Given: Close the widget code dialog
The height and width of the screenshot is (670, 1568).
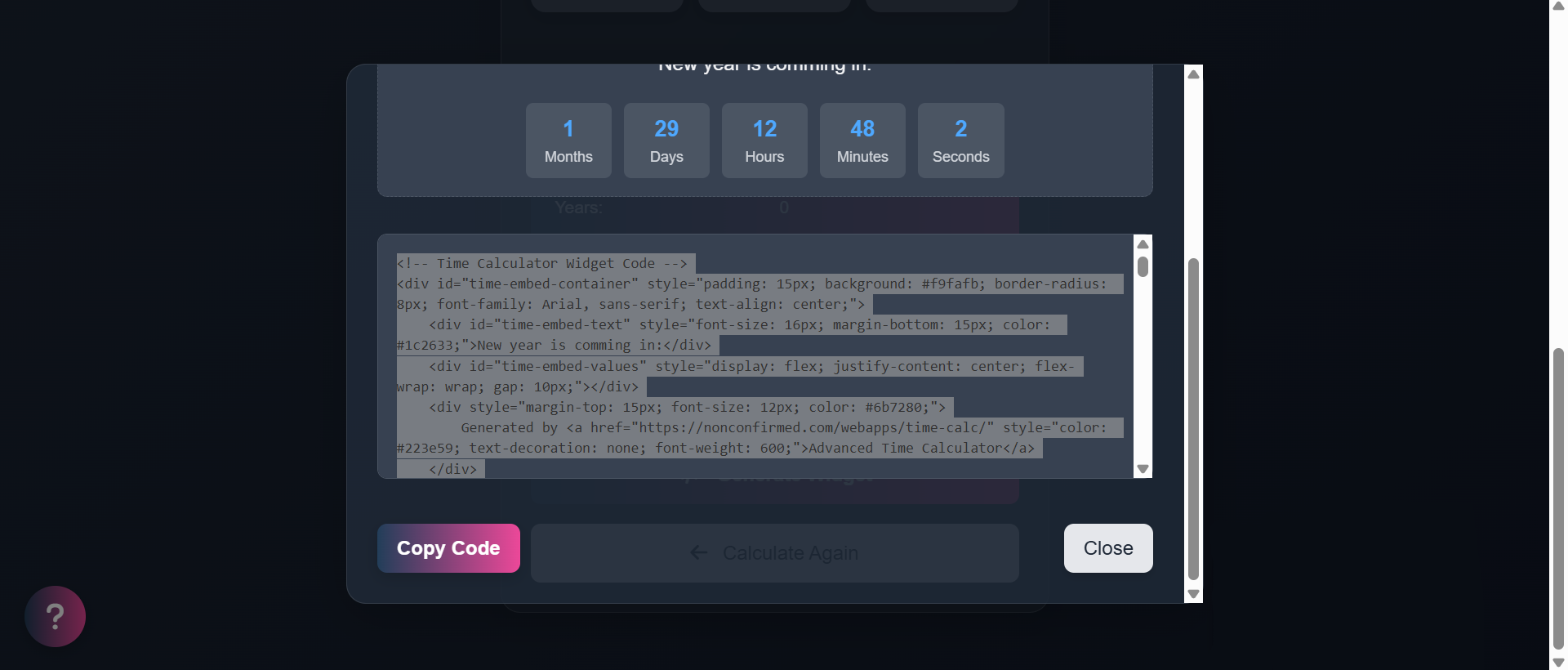Looking at the screenshot, I should click(1108, 548).
